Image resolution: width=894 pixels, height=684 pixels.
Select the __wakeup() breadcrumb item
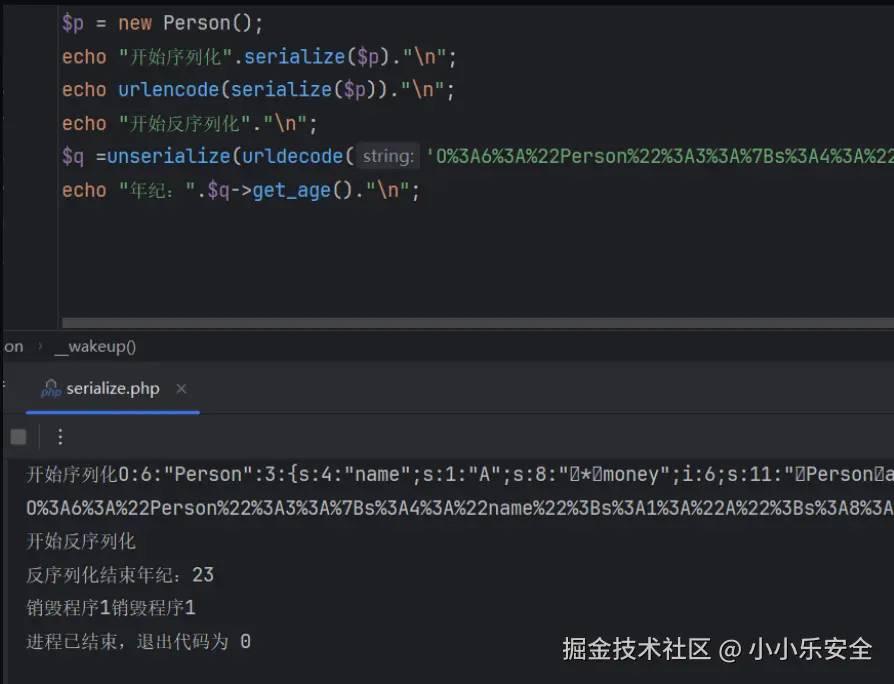click(95, 347)
